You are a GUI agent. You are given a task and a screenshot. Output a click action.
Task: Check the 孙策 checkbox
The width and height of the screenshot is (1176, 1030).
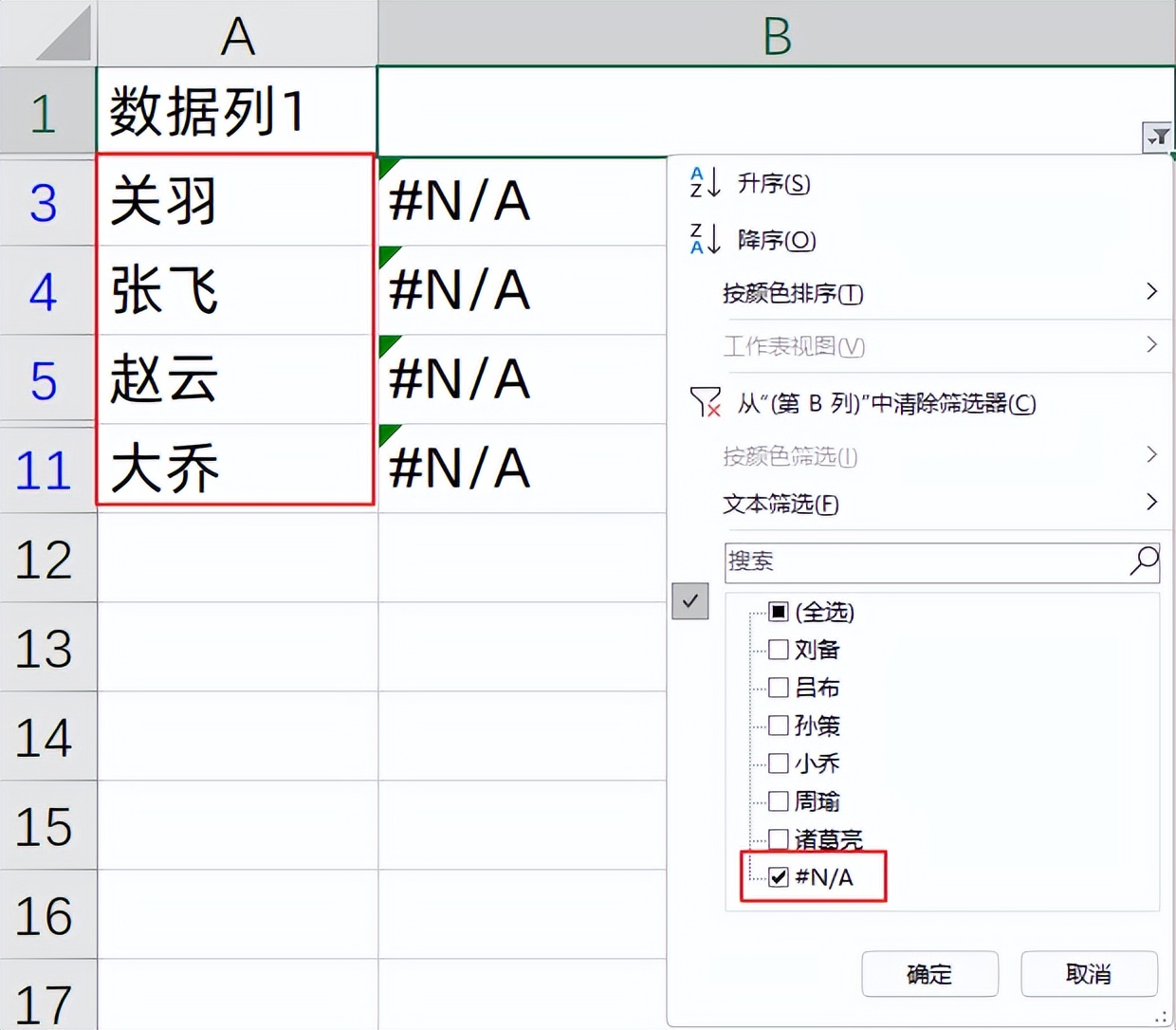pos(779,726)
